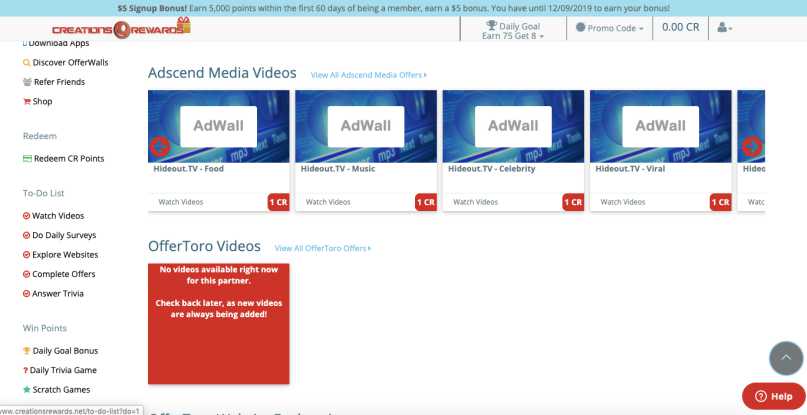Click the Hideout.TV - Food title
807x415 pixels.
[x=188, y=169]
